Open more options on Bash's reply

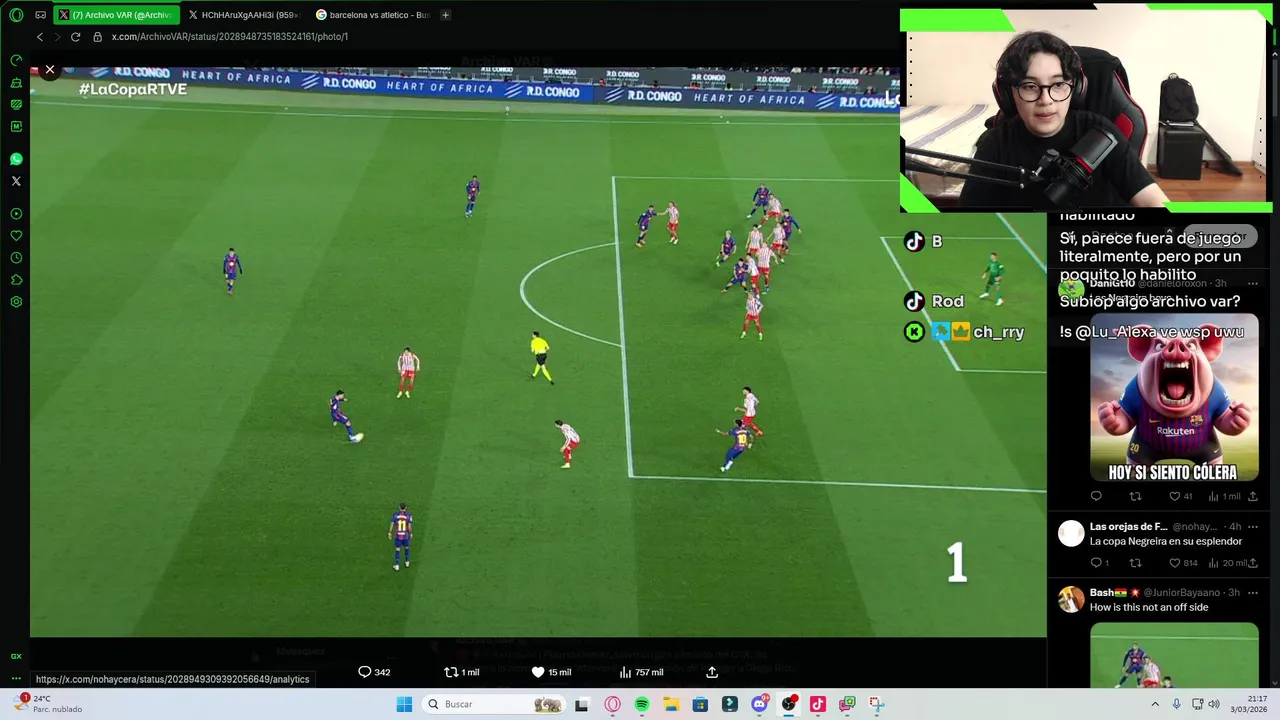1252,593
